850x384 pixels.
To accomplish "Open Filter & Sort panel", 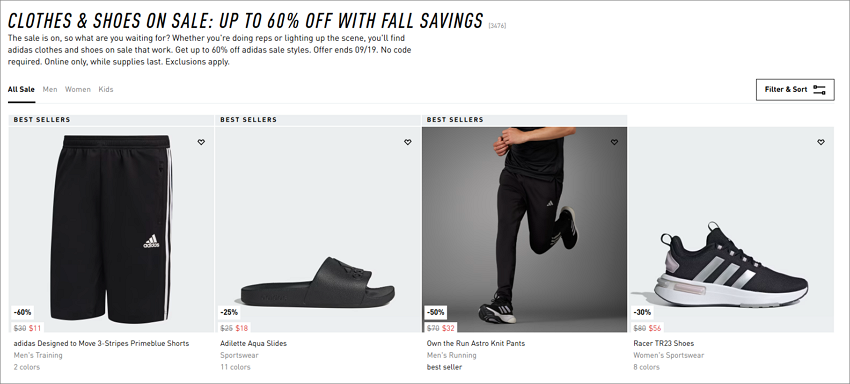I will 795,89.
